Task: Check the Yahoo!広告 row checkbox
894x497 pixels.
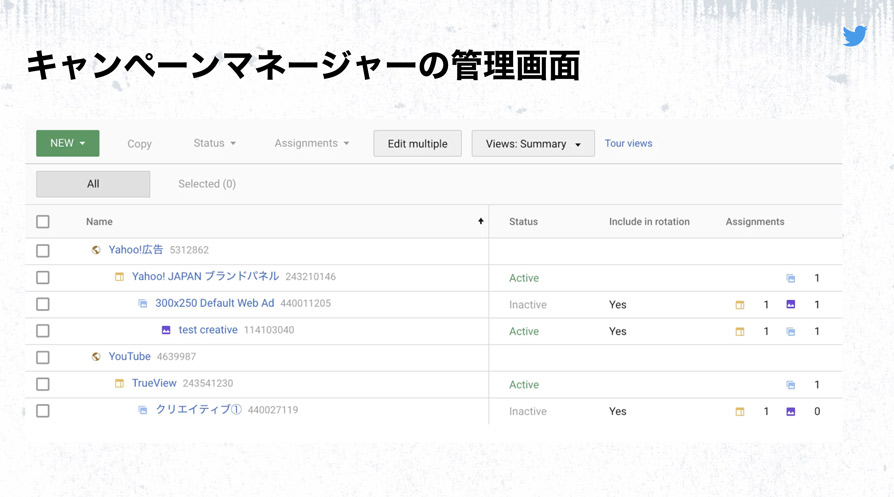Action: point(43,251)
